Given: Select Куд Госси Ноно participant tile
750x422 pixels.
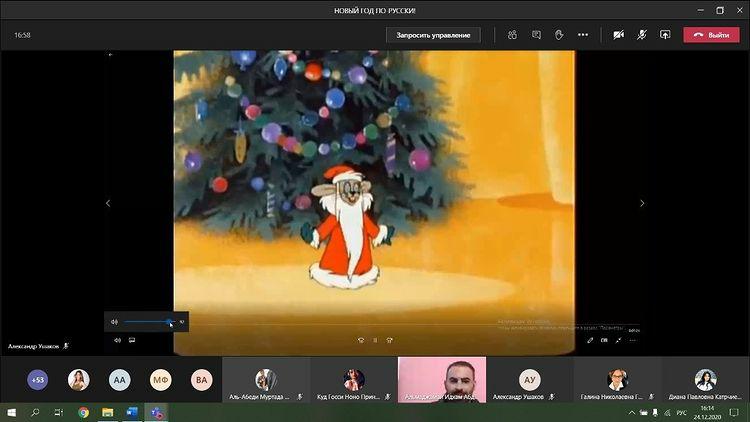Looking at the screenshot, I should click(354, 379).
